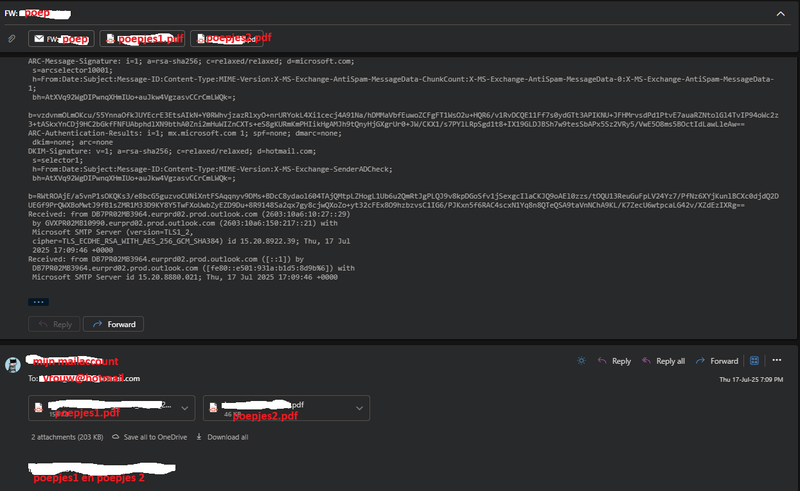800x491 pixels.
Task: Click the poepjes1.pdf file icon in the card
Action: [x=38, y=407]
